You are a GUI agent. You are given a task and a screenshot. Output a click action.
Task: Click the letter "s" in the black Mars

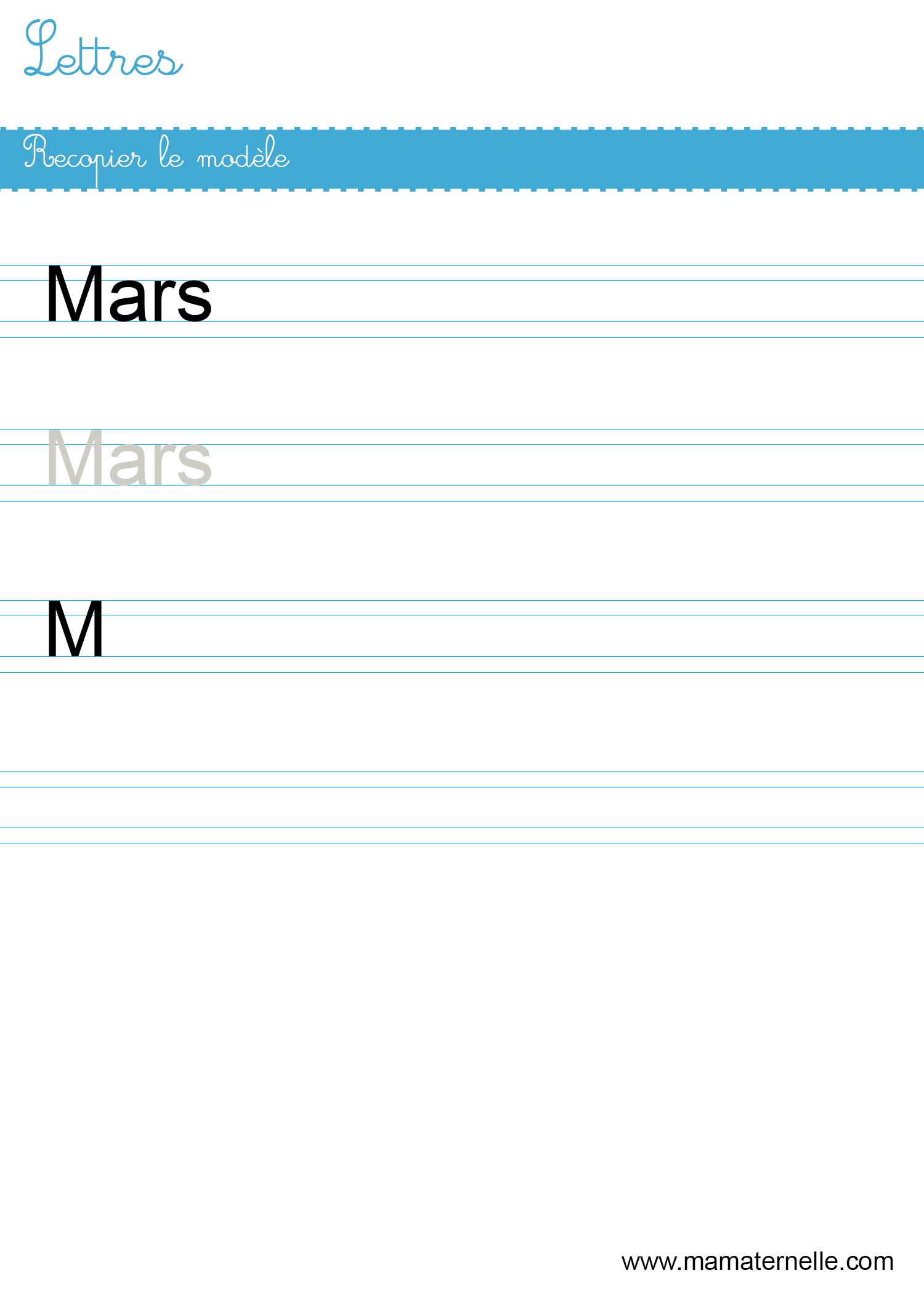click(193, 300)
